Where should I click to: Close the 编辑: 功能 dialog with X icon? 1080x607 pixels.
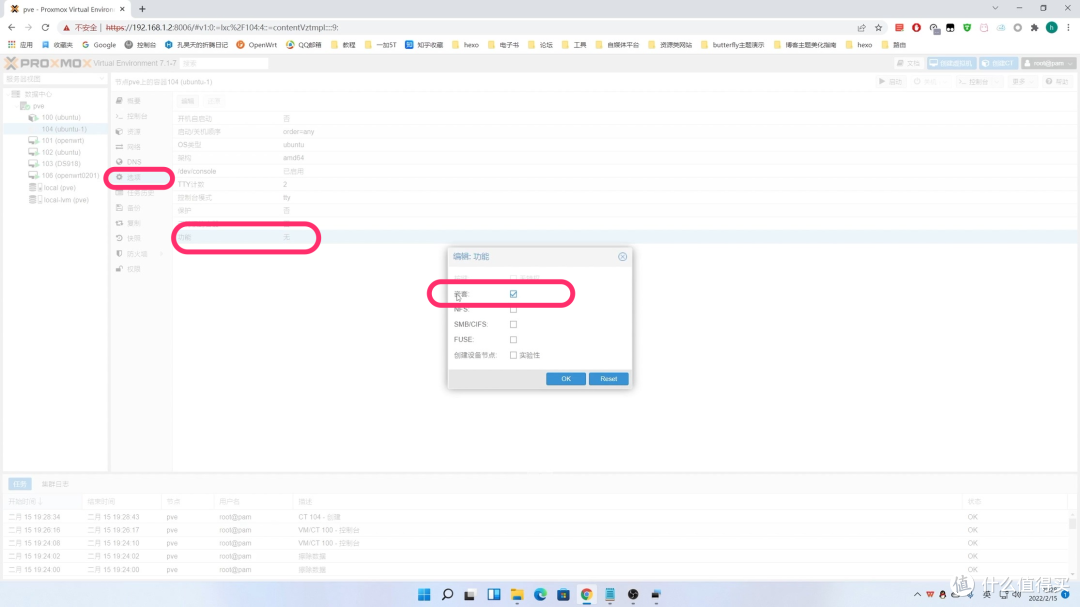point(622,257)
